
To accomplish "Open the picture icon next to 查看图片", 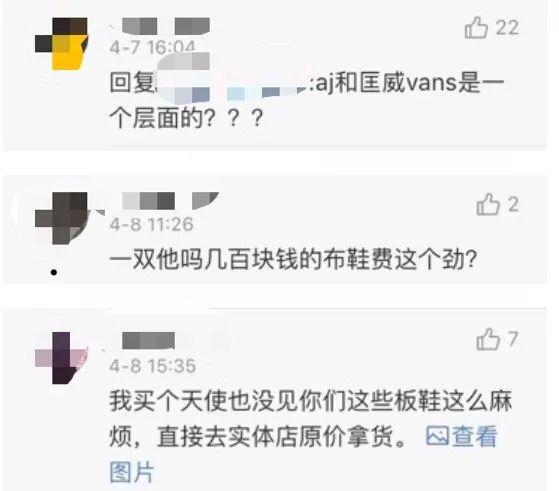I will (x=437, y=435).
